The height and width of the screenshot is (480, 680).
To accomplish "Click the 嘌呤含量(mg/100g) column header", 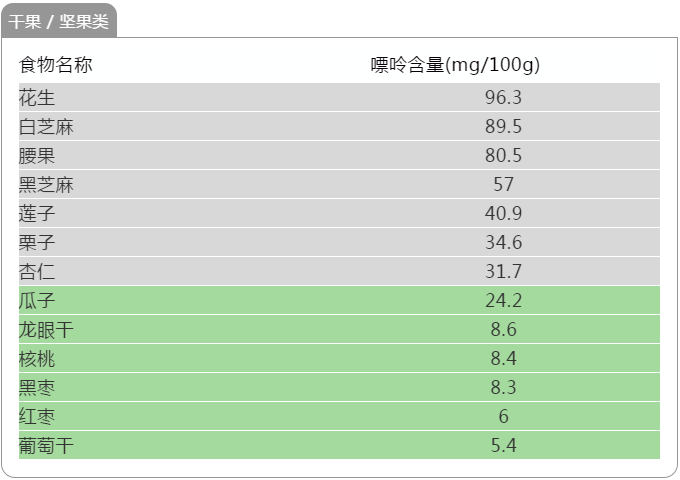I will [x=455, y=65].
